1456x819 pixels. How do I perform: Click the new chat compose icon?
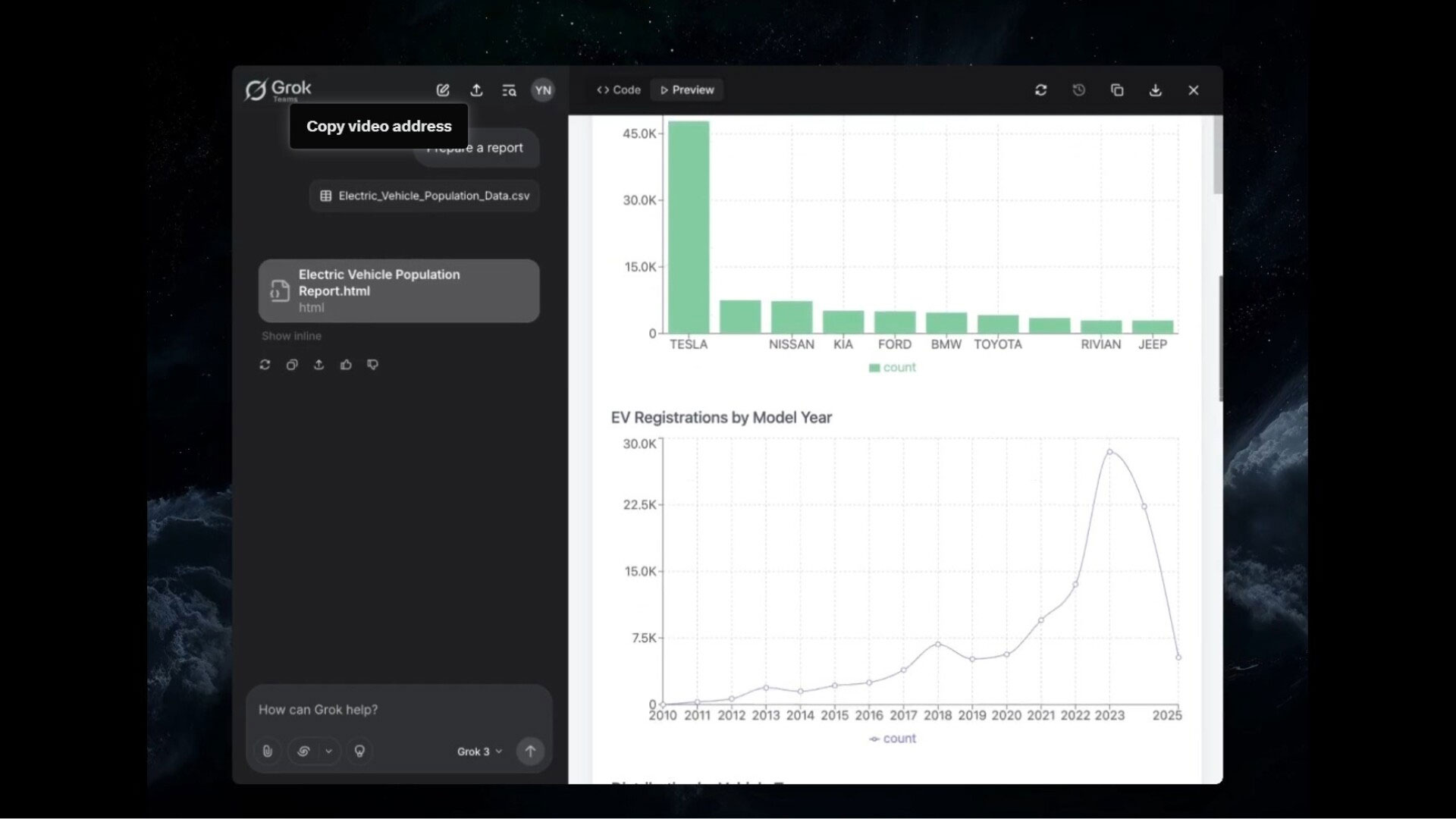click(443, 90)
